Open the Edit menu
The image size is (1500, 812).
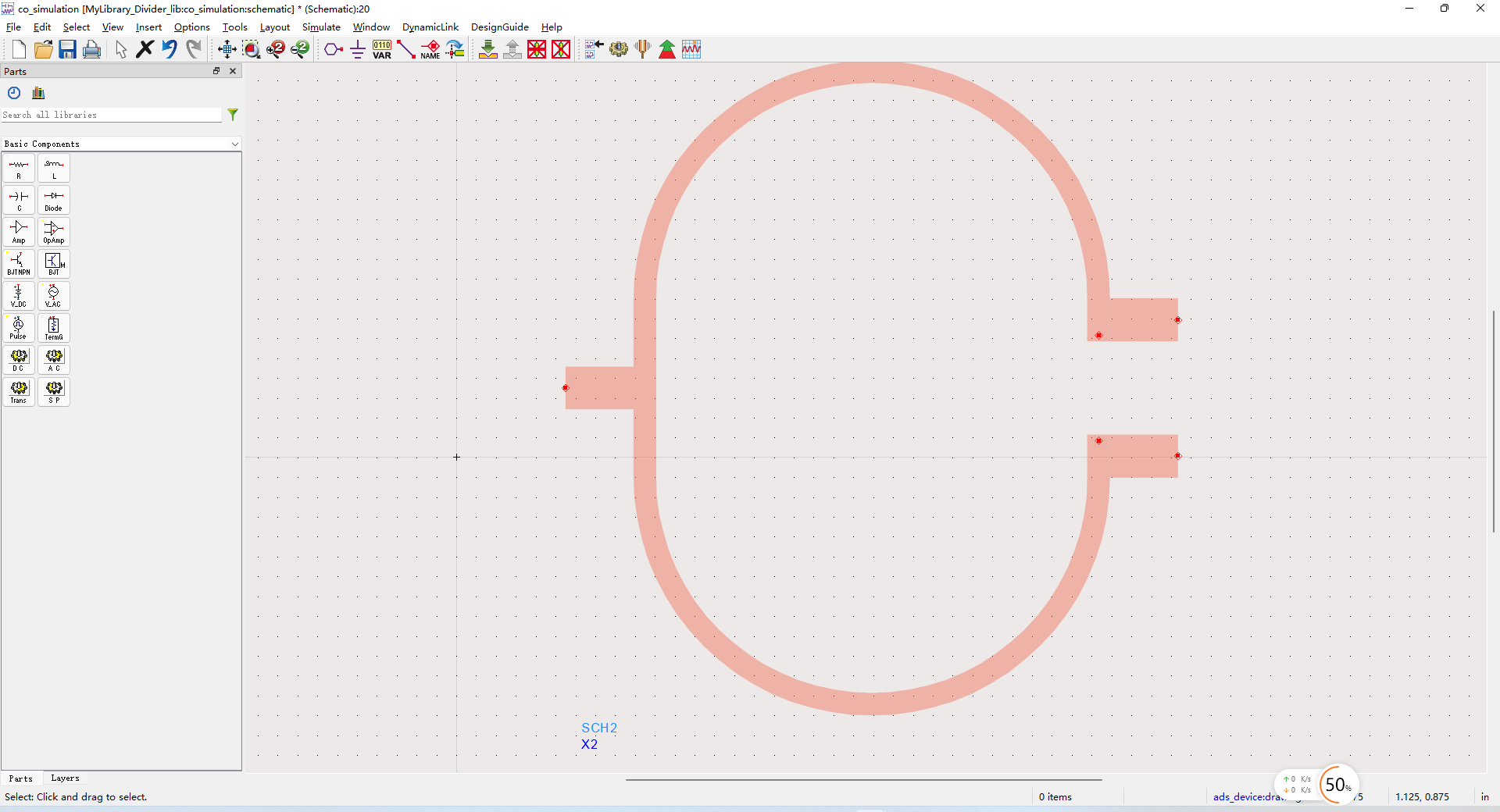(x=42, y=27)
